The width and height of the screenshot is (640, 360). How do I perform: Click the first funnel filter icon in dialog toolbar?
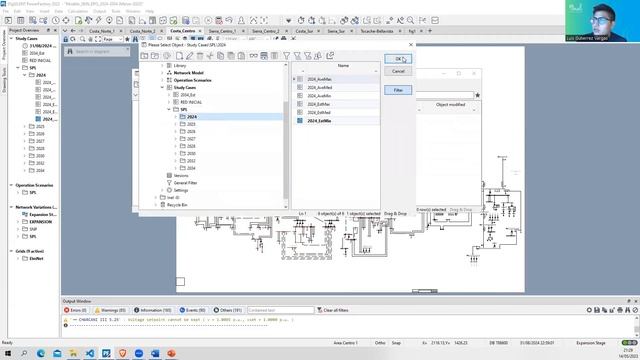287,56
